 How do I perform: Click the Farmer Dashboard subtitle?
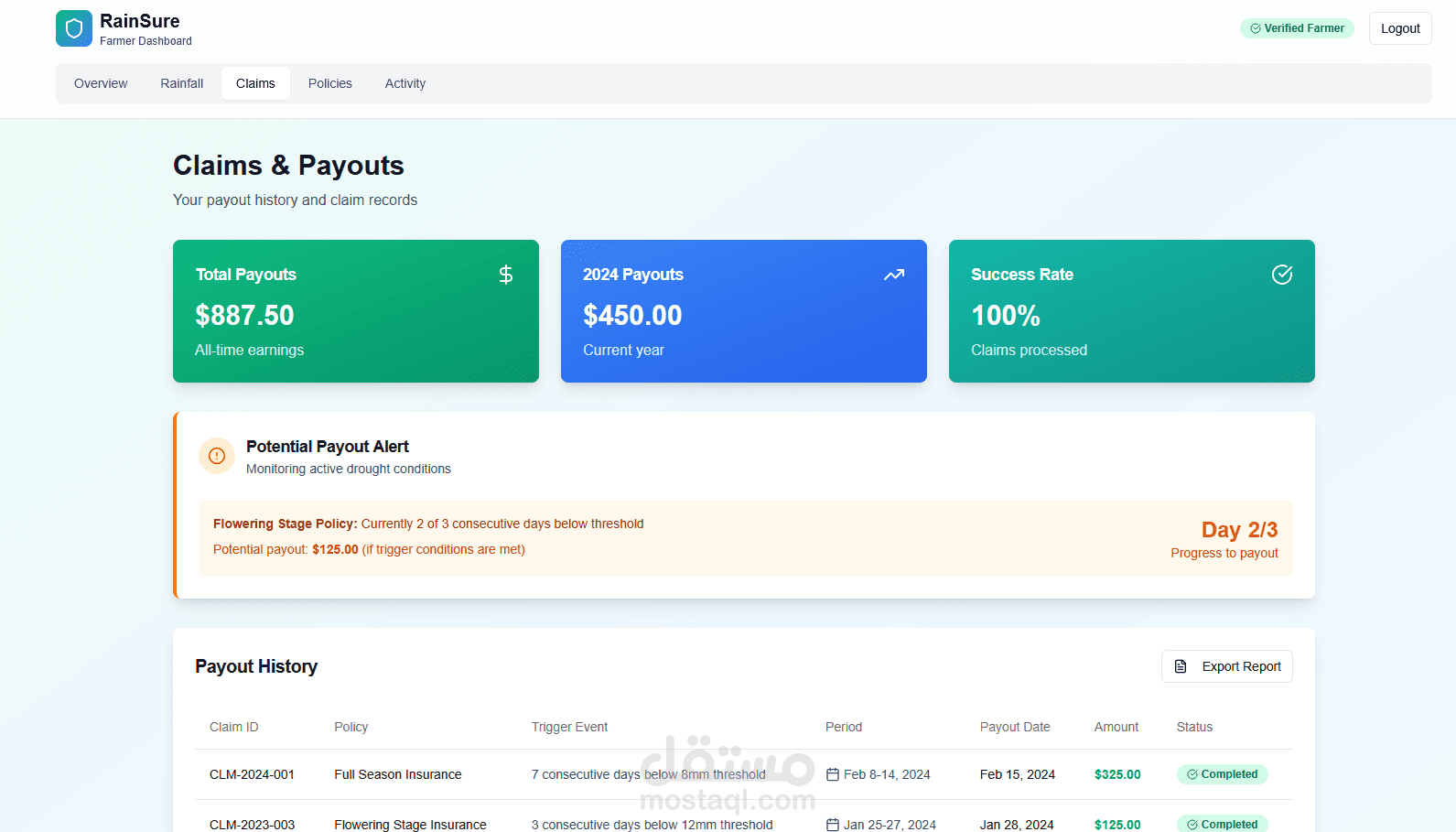(146, 41)
